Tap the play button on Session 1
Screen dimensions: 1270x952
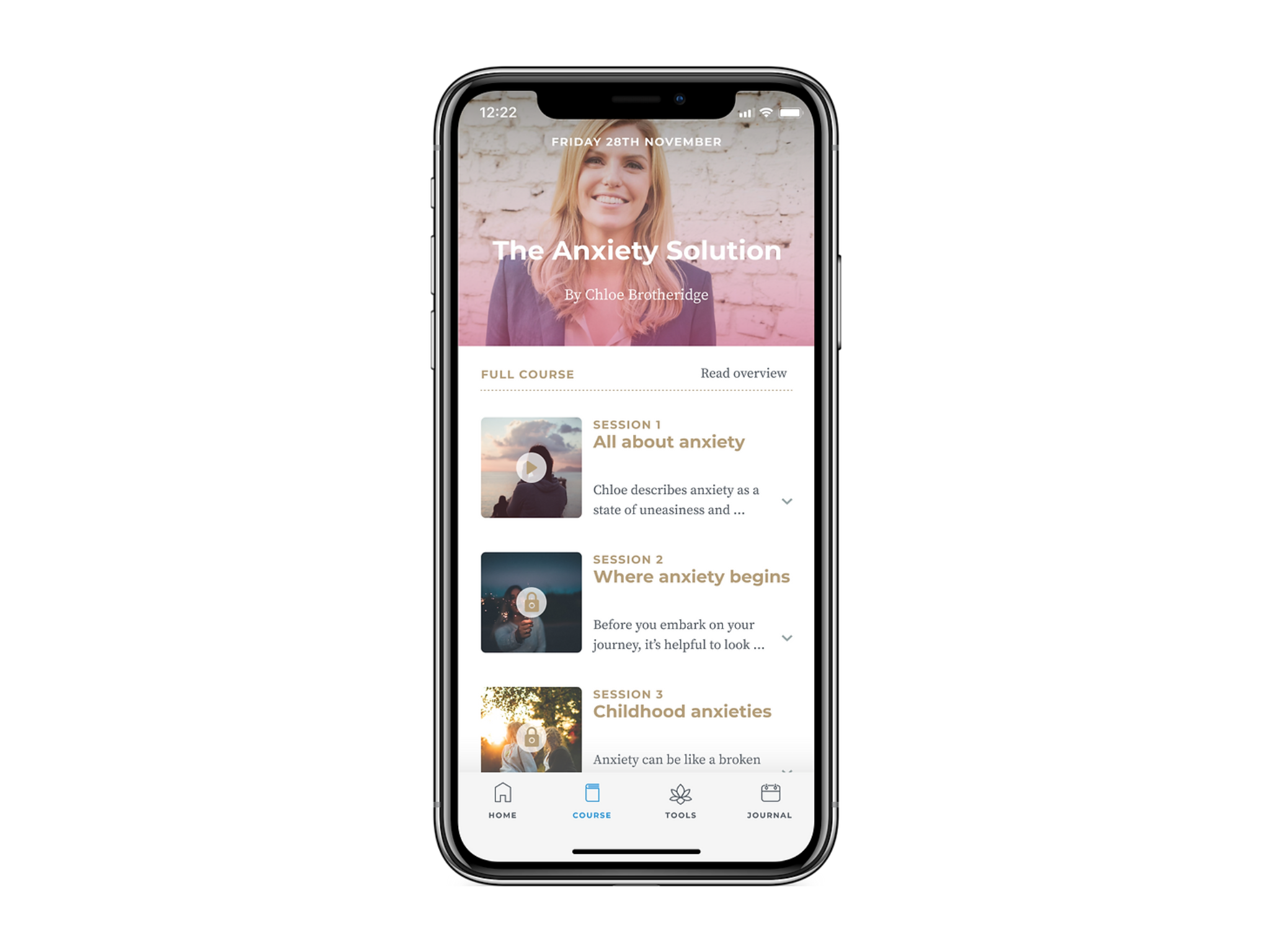[x=529, y=468]
